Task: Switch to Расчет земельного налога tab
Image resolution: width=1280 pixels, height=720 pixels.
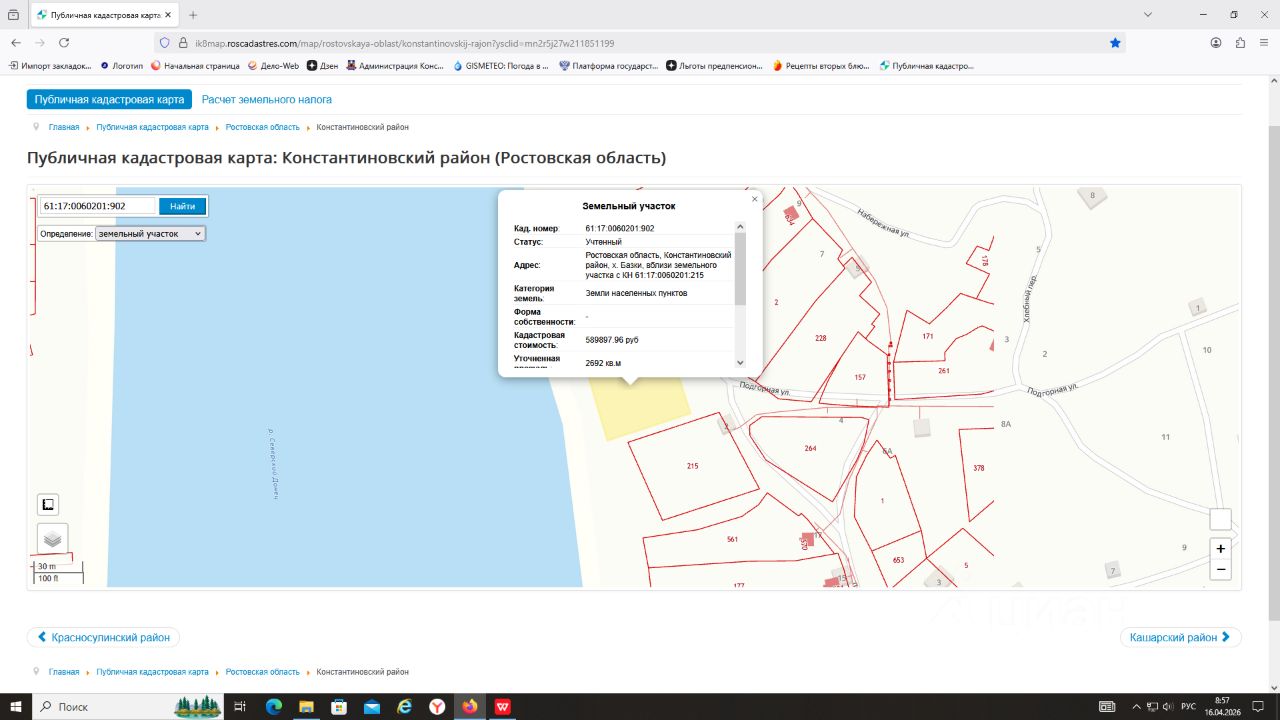Action: 267,100
